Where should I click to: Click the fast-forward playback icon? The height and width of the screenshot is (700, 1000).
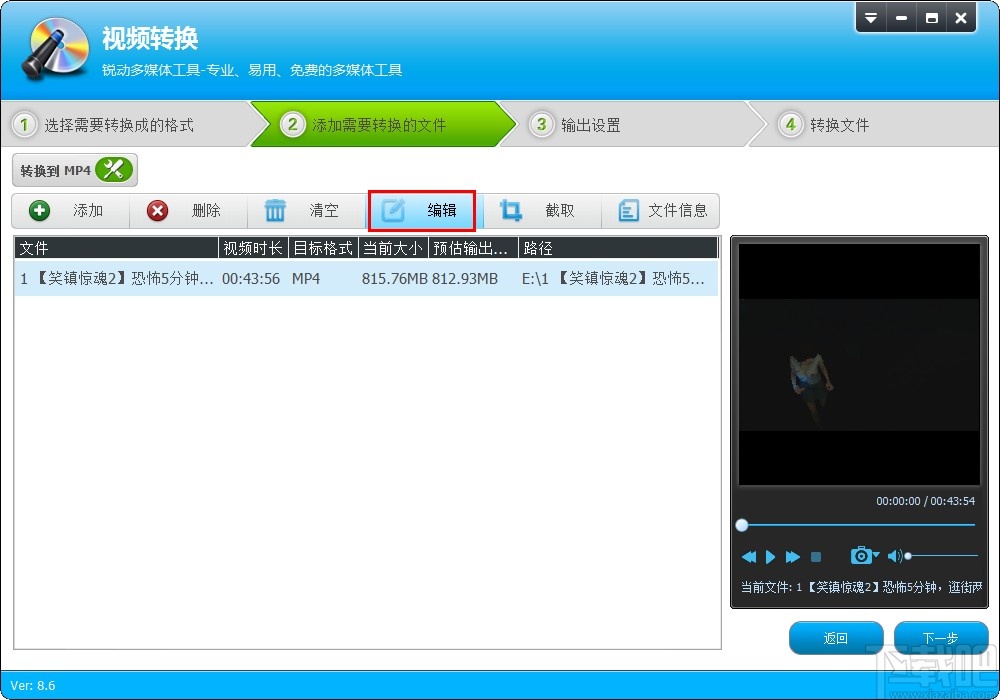pos(793,557)
